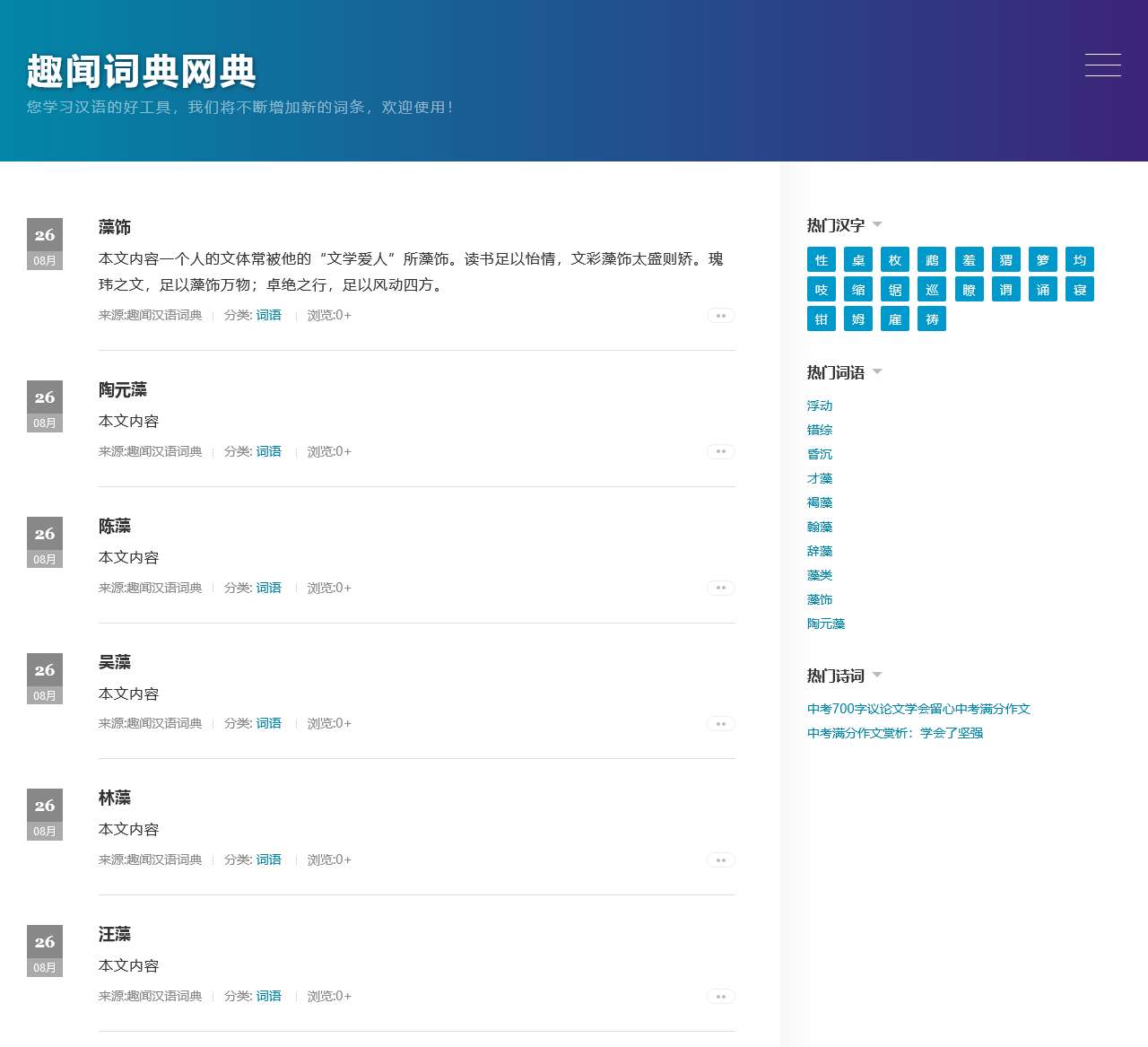Viewport: 1148px width, 1047px height.
Task: Open the hamburger navigation menu
Action: pos(1102,65)
